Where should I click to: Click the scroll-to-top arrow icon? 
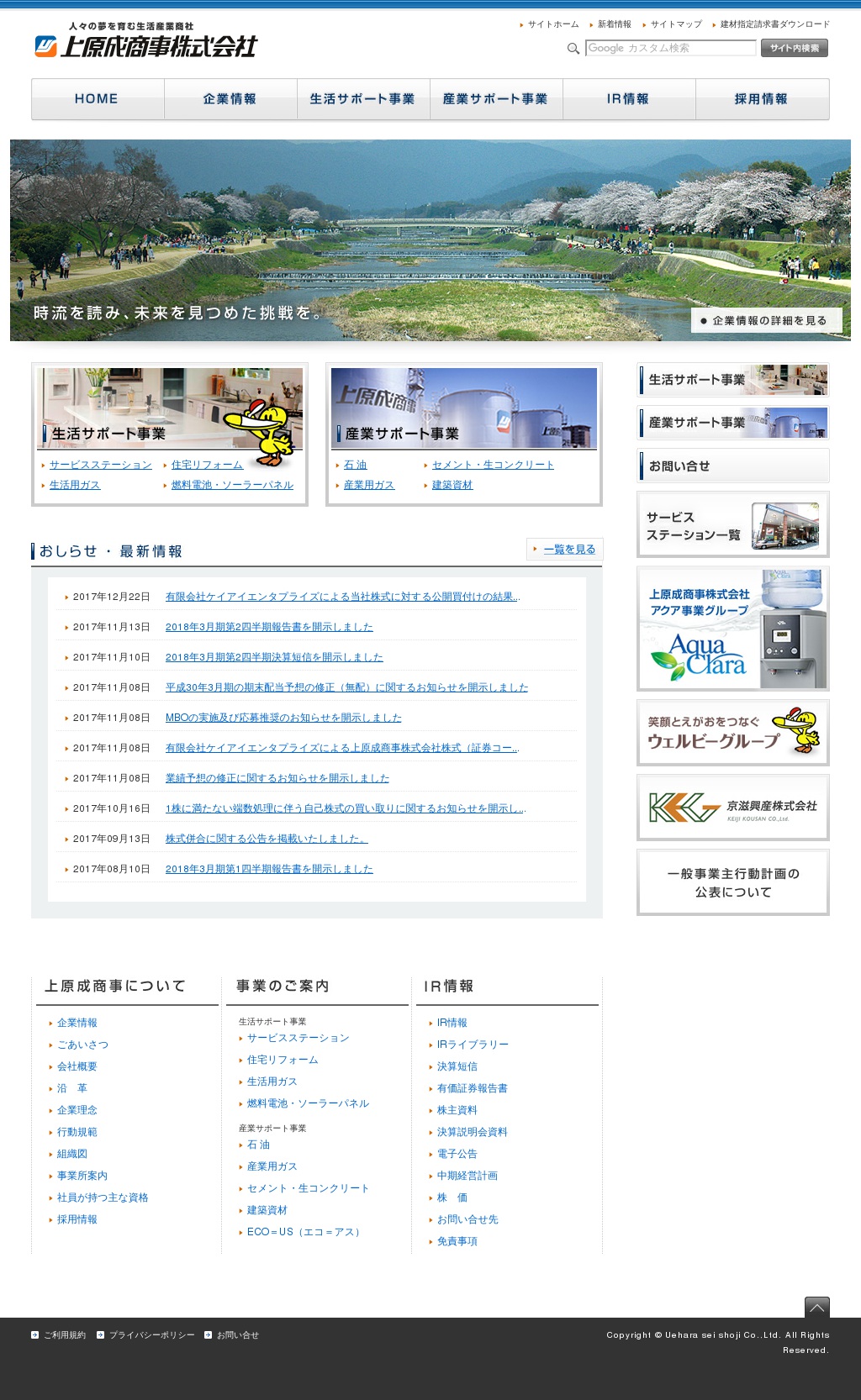click(816, 1307)
